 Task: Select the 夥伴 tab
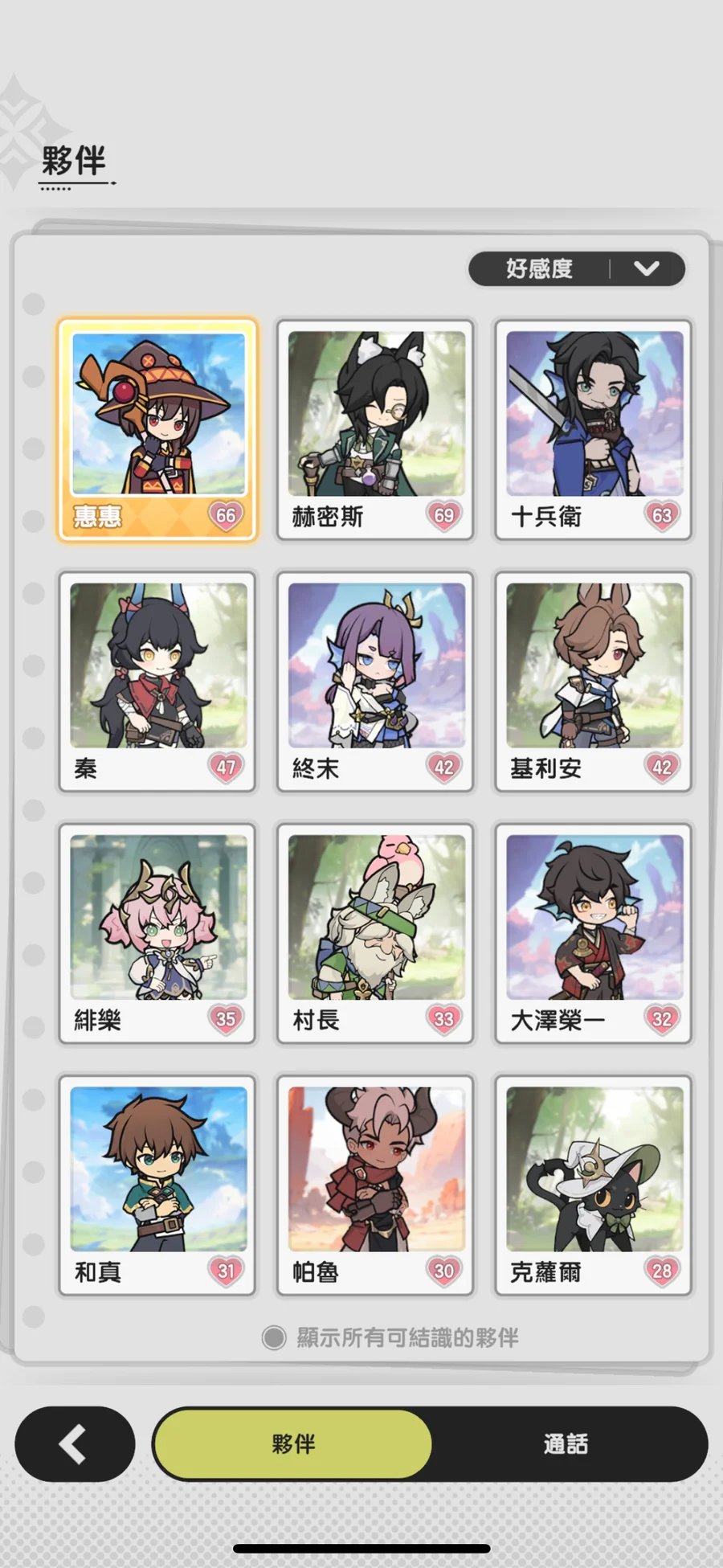[x=293, y=1443]
